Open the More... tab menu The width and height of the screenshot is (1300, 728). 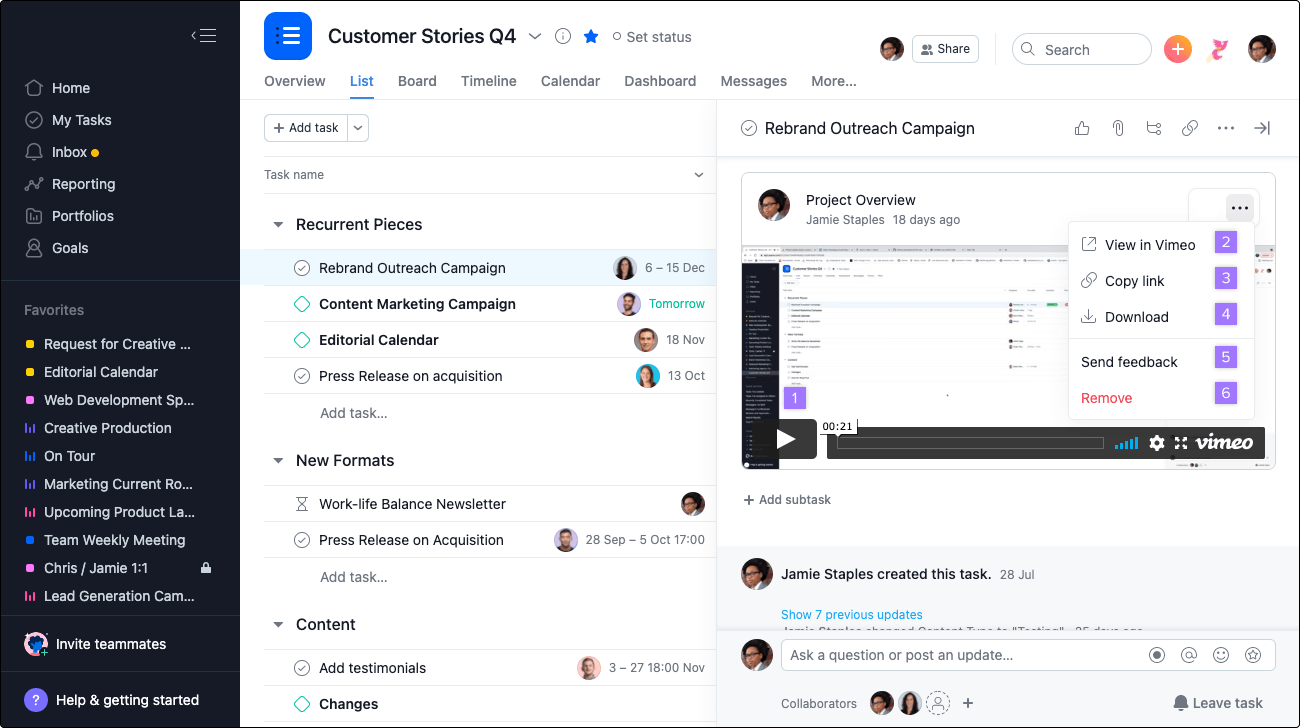click(x=834, y=81)
